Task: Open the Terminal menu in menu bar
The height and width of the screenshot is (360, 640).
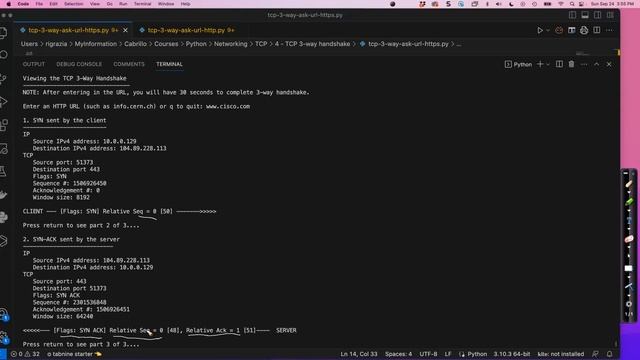Action: (x=142, y=4)
